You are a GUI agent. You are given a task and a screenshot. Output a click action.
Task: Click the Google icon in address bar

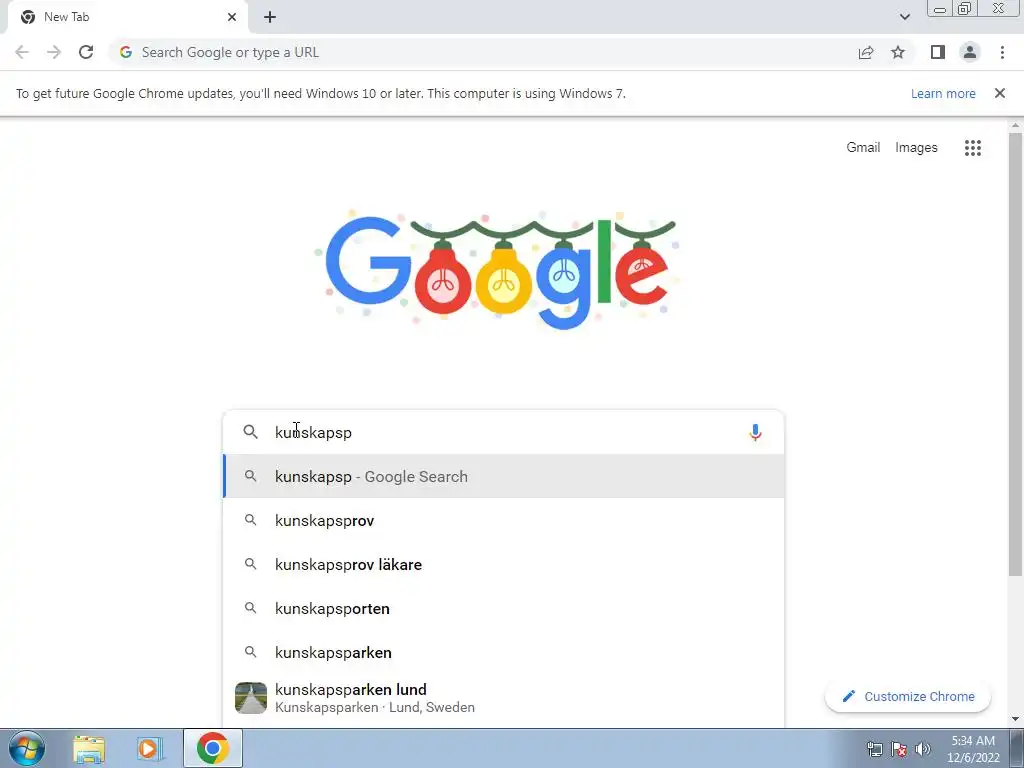125,52
